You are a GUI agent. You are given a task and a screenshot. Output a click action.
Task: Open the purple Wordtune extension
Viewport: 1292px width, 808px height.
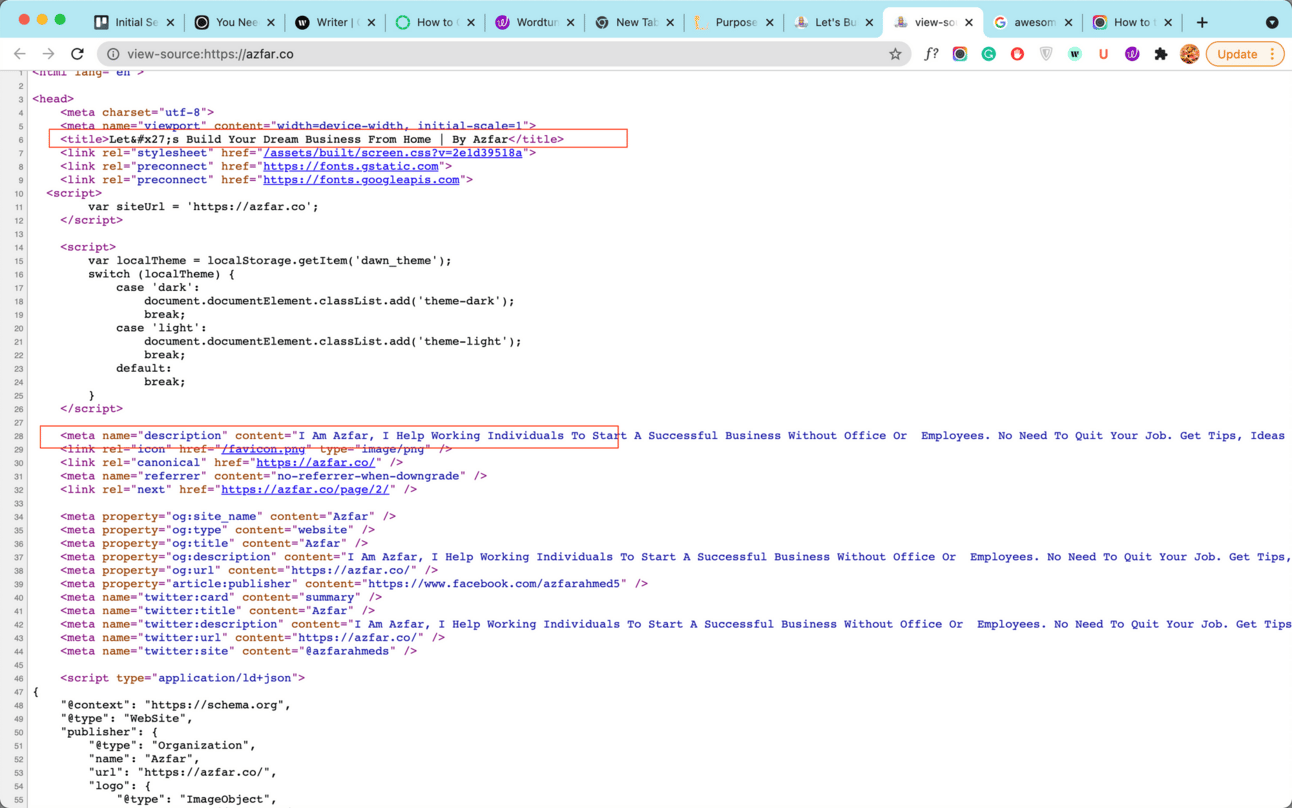(1132, 54)
